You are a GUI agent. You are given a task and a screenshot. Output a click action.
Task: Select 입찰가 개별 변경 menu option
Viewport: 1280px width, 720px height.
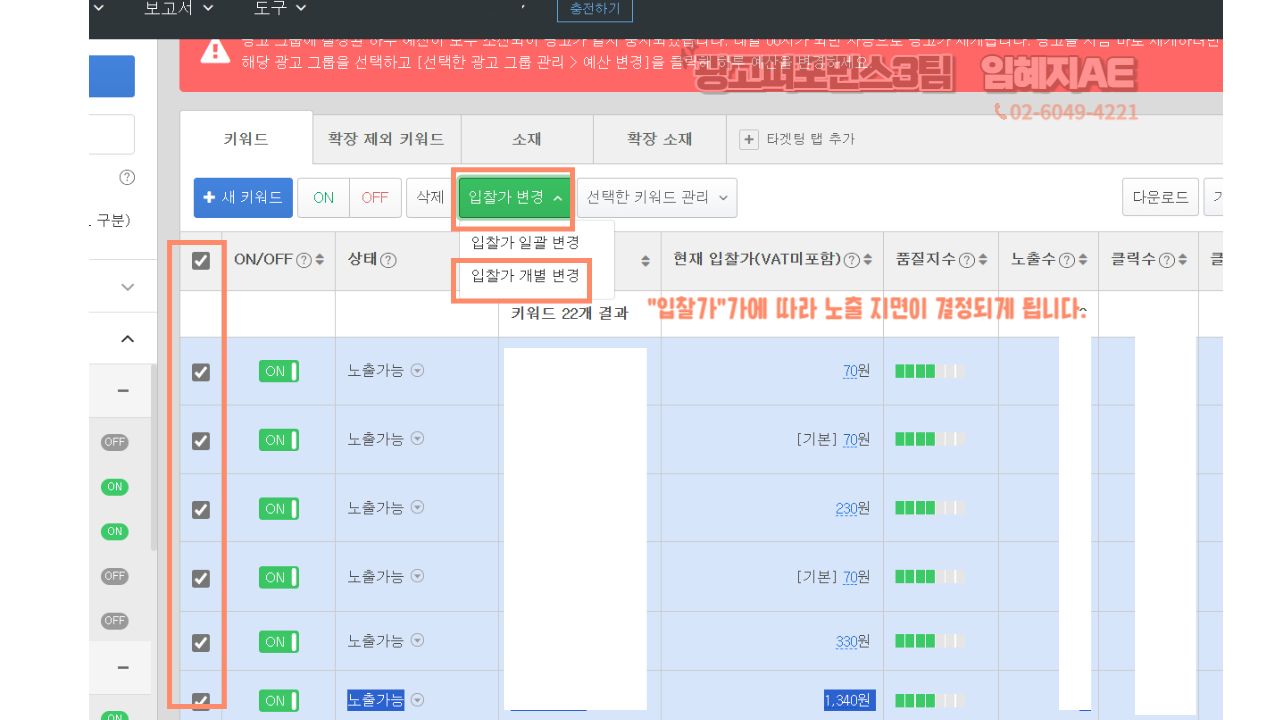525,277
